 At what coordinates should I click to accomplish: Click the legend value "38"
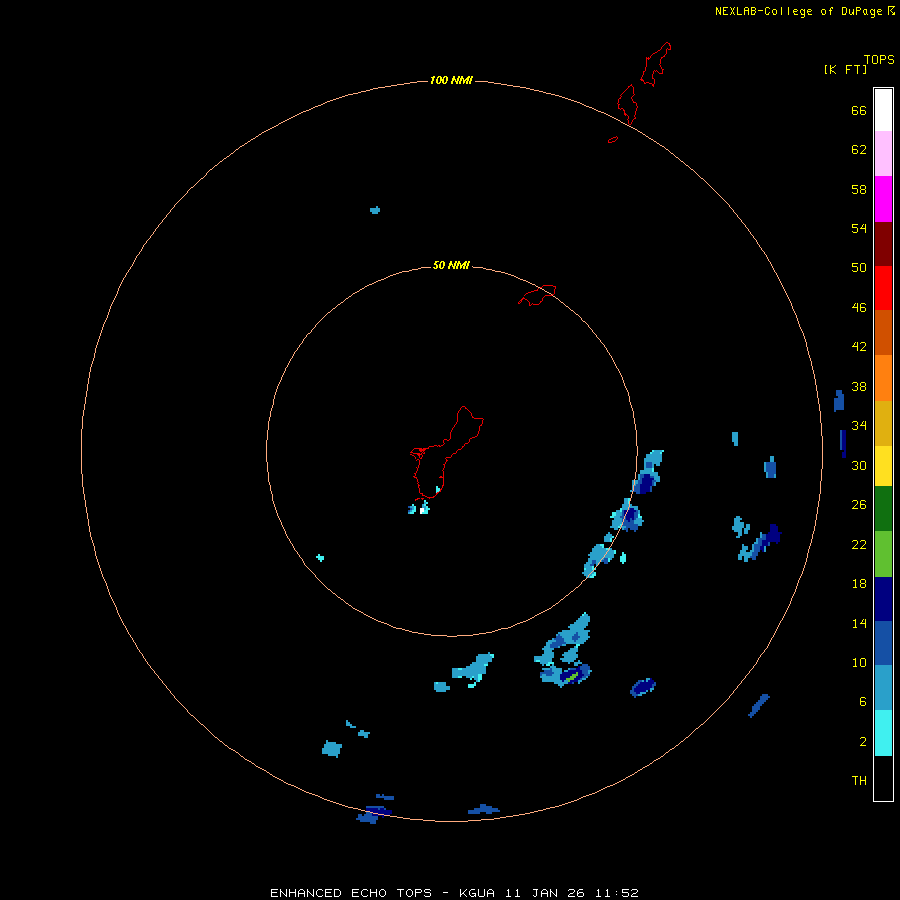click(859, 386)
